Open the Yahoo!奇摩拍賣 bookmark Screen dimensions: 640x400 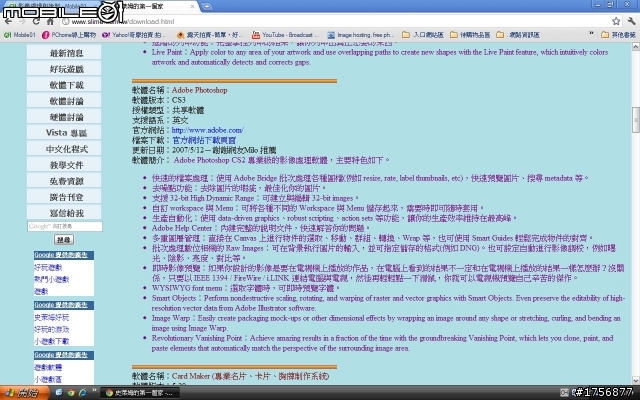coord(133,35)
